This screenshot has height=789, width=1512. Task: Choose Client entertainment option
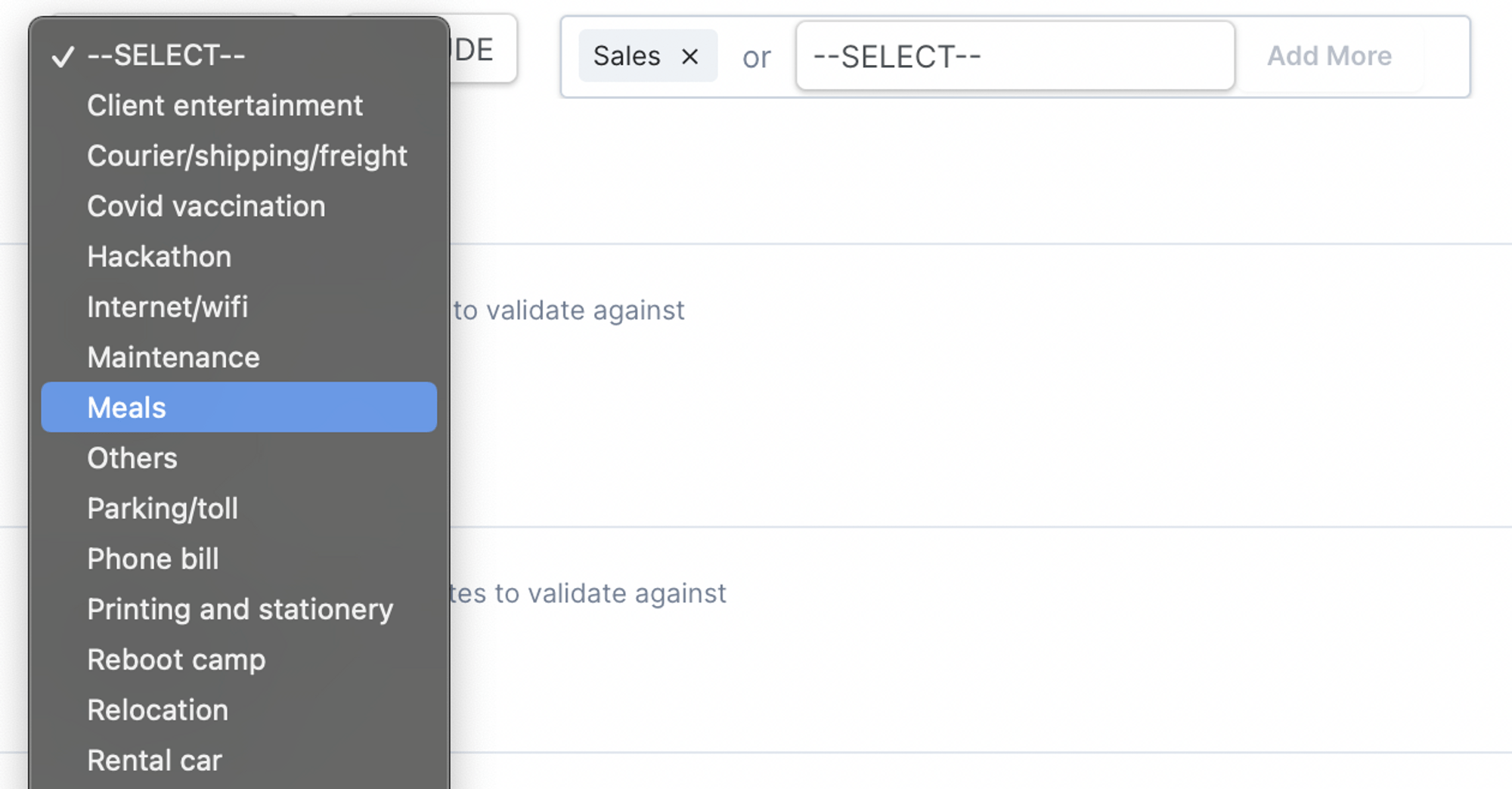[239, 105]
